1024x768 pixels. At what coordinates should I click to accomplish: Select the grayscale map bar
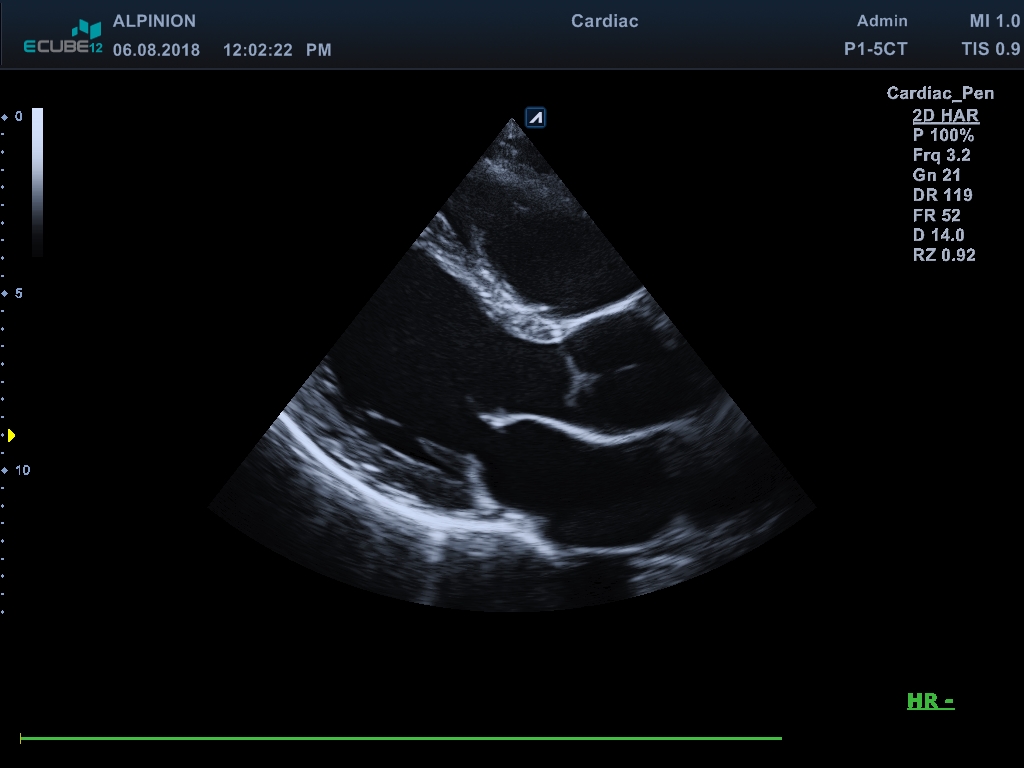pos(37,181)
